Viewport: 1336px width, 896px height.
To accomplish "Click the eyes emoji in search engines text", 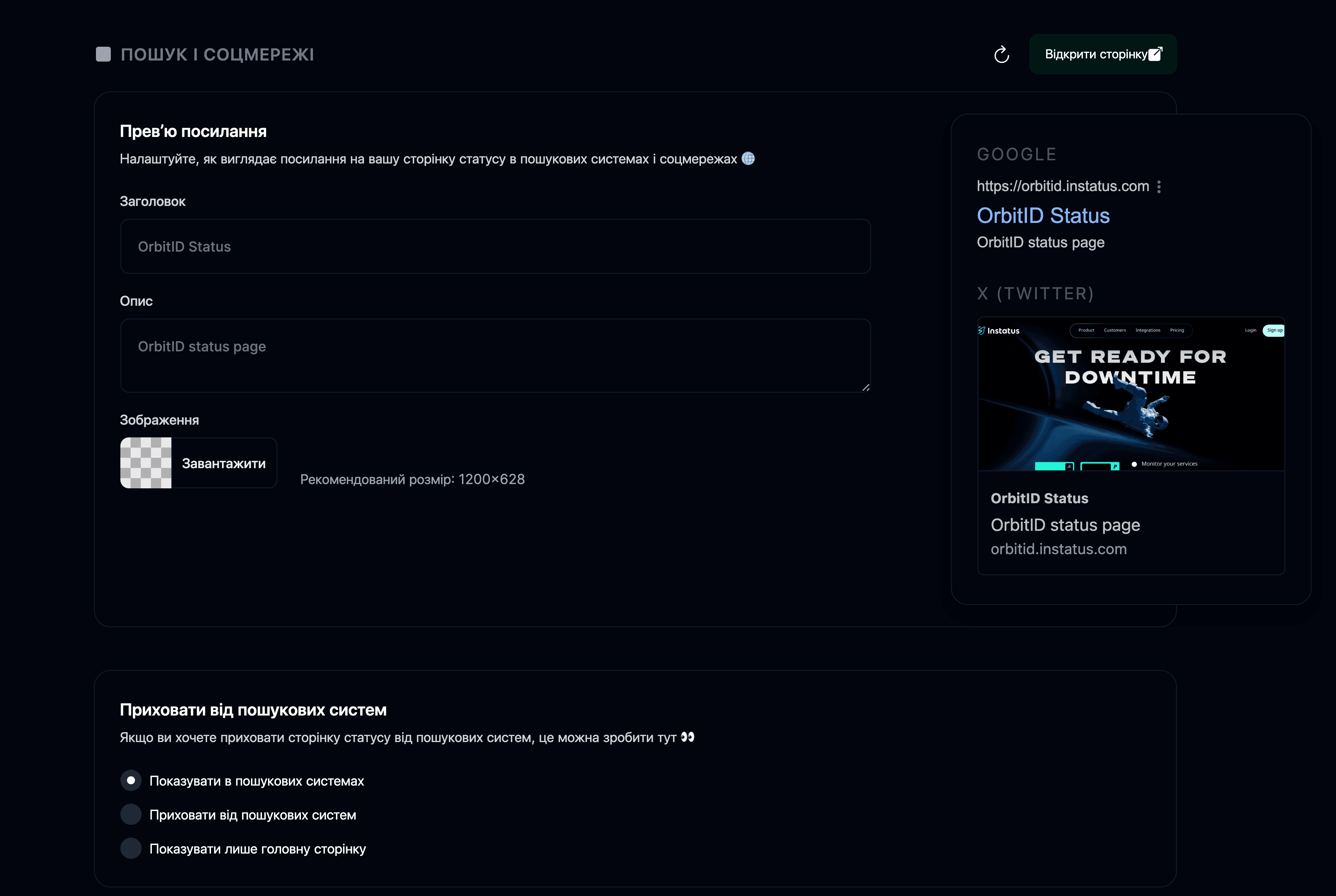I will pyautogui.click(x=687, y=737).
